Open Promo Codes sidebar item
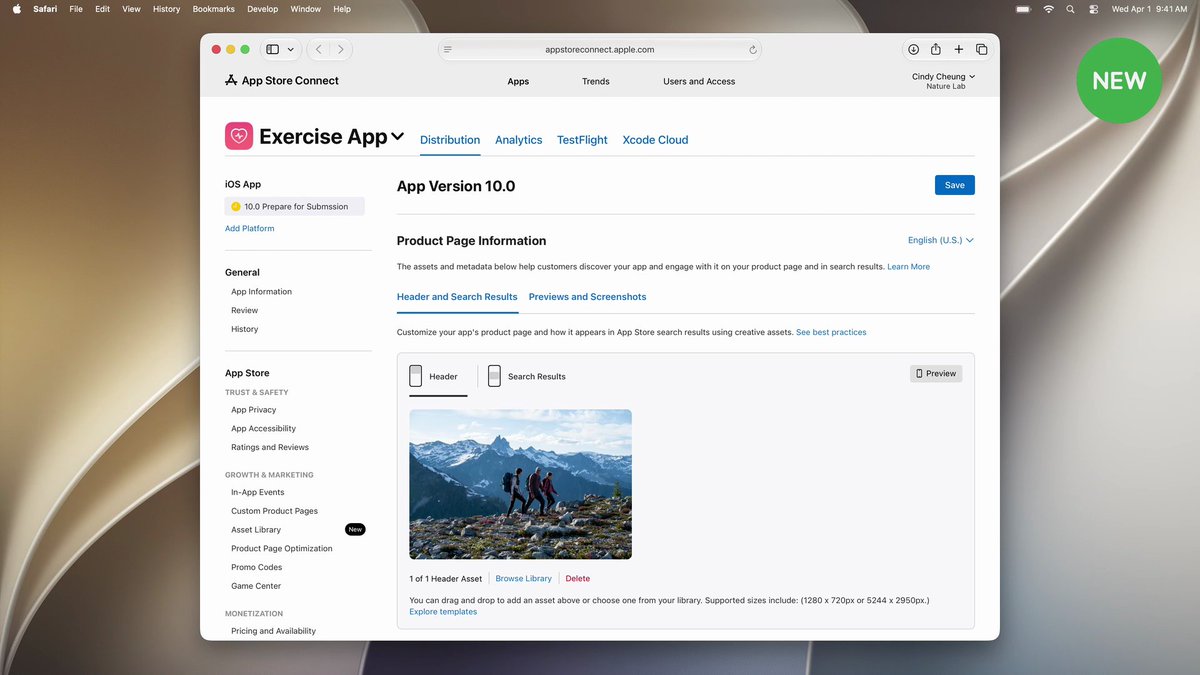1200x675 pixels. (257, 567)
